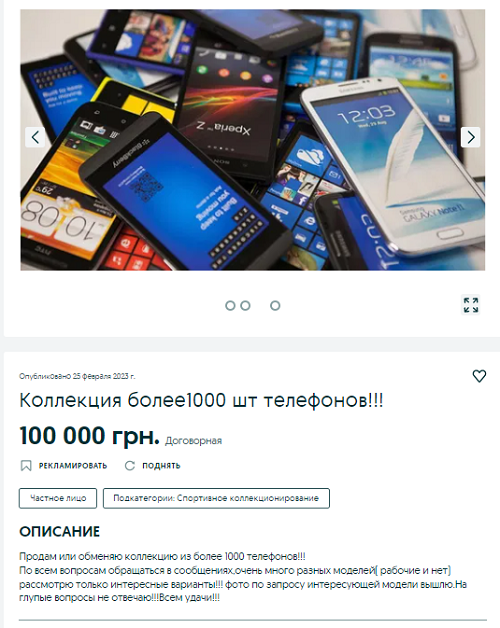Add listing to favorites with heart icon
This screenshot has height=628, width=500.
[x=479, y=376]
